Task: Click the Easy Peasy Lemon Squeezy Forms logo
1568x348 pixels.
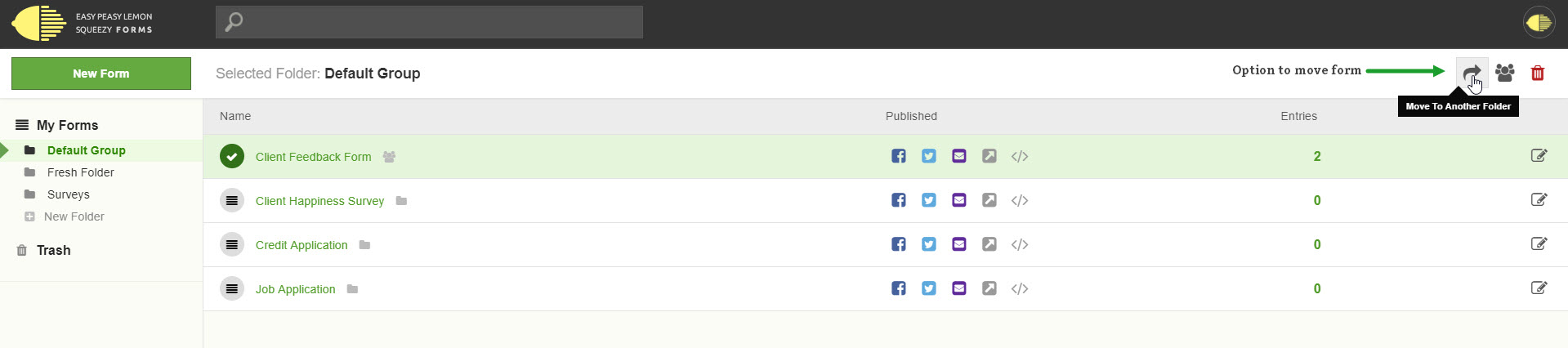Action: click(x=83, y=23)
